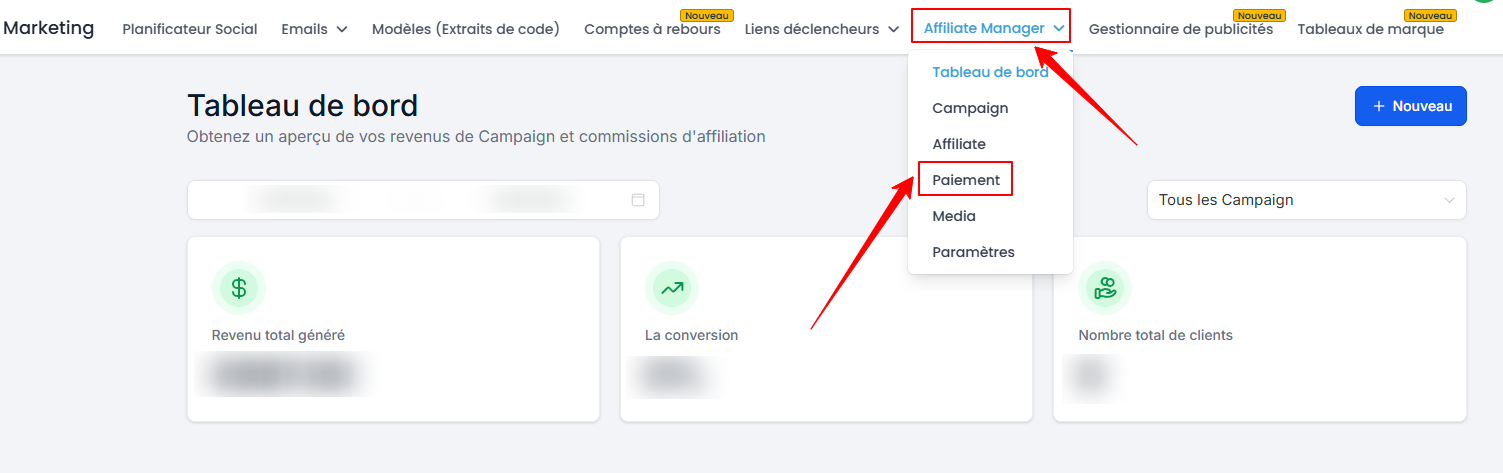Choose Media in the dropdown menu

pyautogui.click(x=954, y=216)
